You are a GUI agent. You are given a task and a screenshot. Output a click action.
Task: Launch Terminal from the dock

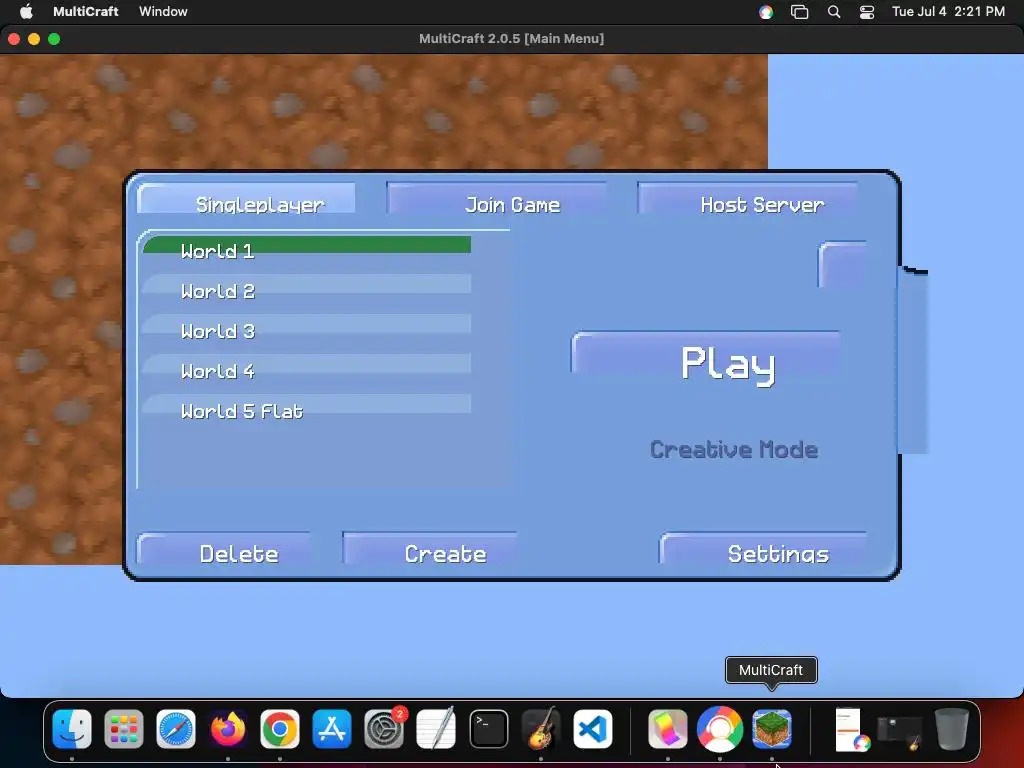point(488,729)
